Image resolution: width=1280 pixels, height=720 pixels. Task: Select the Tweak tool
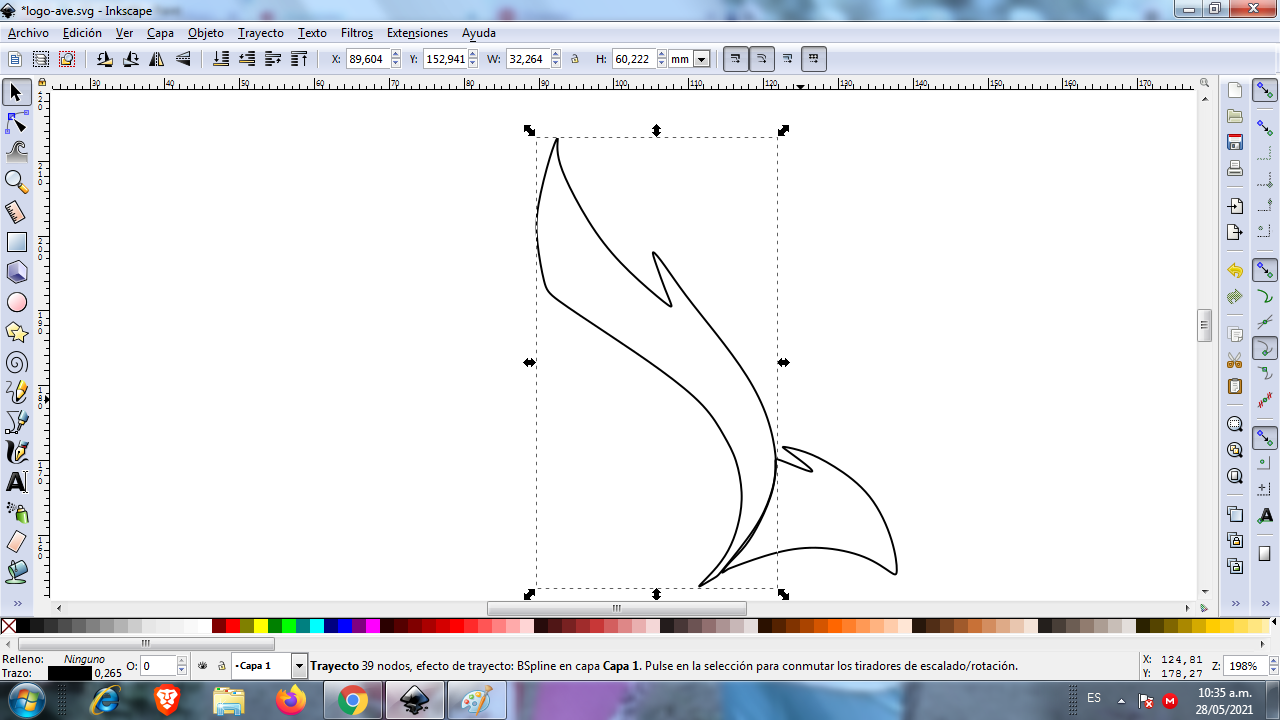click(x=16, y=152)
